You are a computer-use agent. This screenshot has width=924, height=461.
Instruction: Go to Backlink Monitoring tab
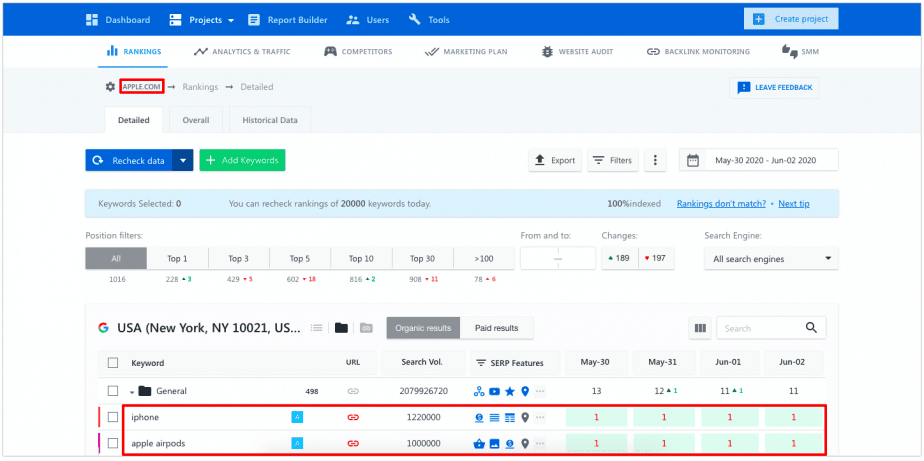point(698,51)
